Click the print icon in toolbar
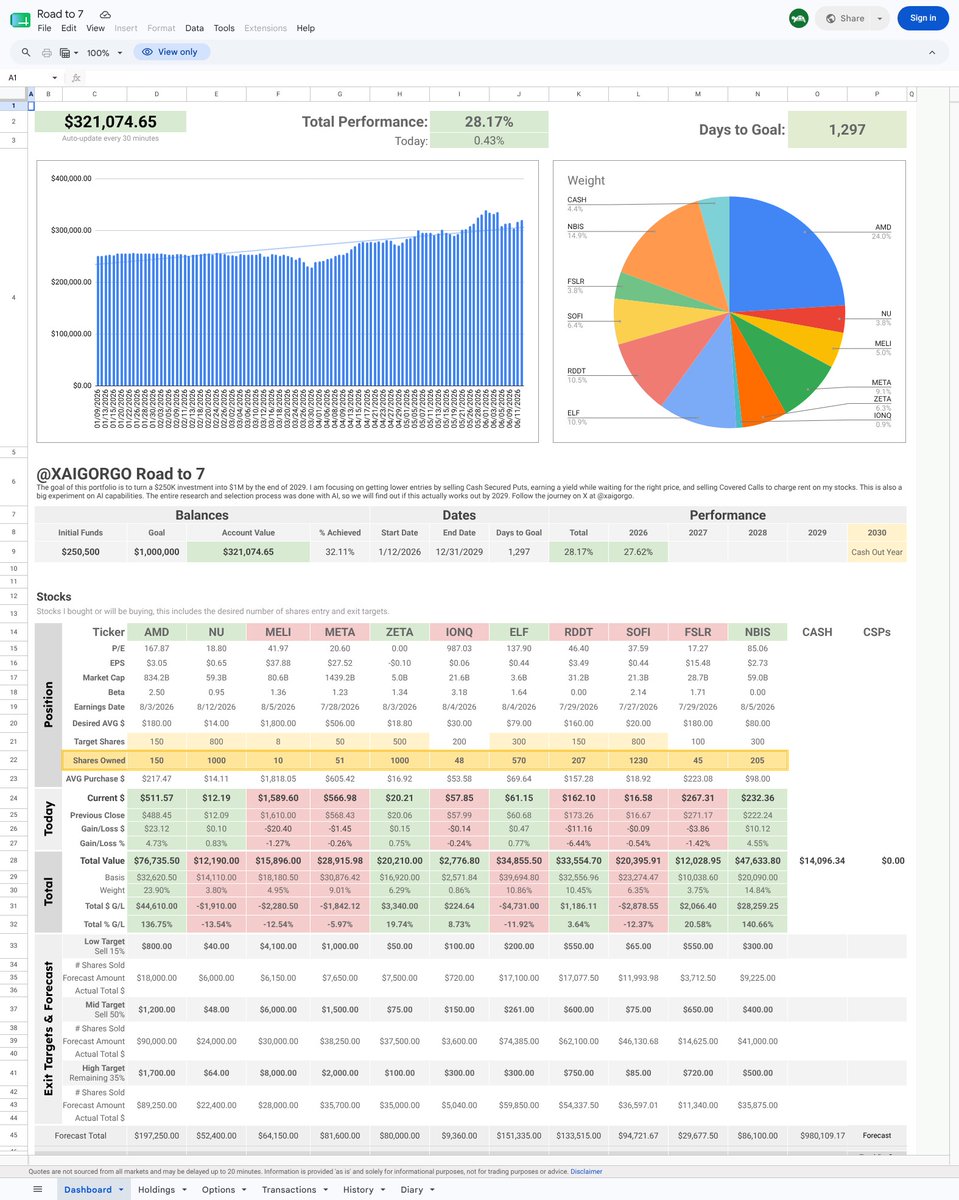Viewport: 959px width, 1200px height. coord(46,52)
